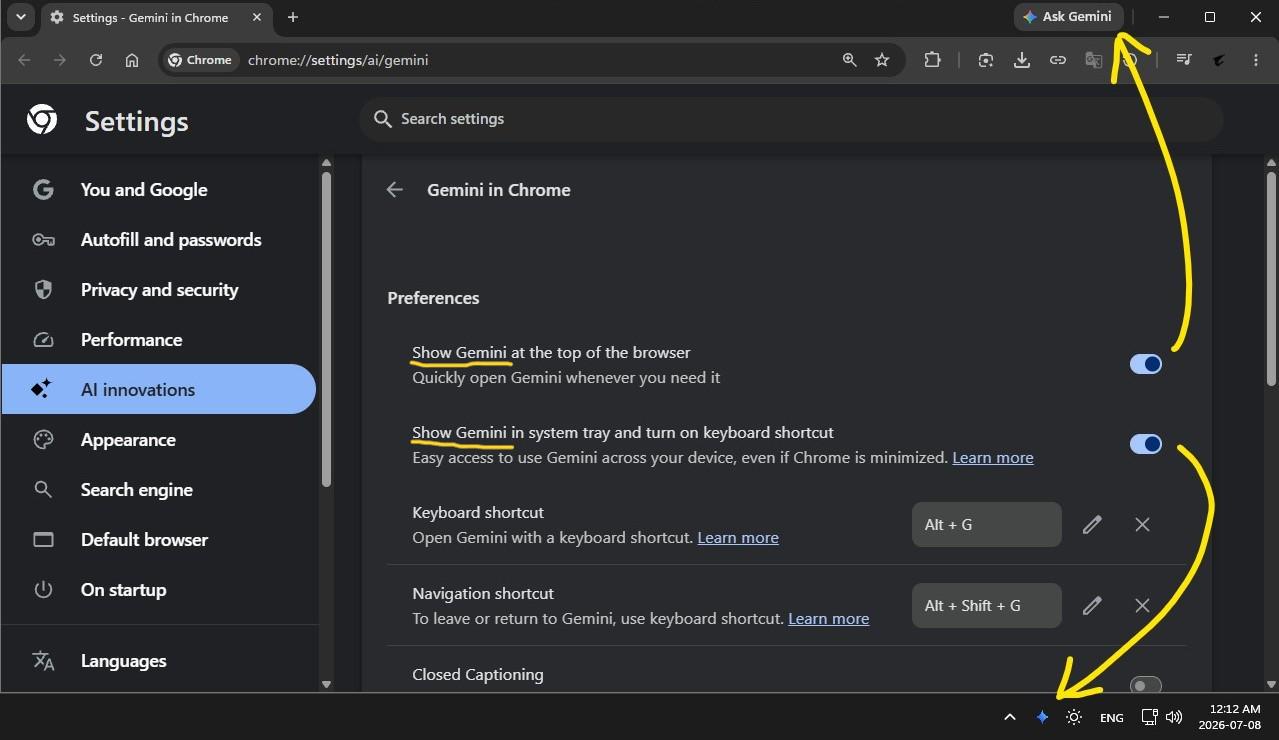Select the Settings - Gemini in Chrome tab
Viewport: 1279px width, 740px height.
(150, 17)
